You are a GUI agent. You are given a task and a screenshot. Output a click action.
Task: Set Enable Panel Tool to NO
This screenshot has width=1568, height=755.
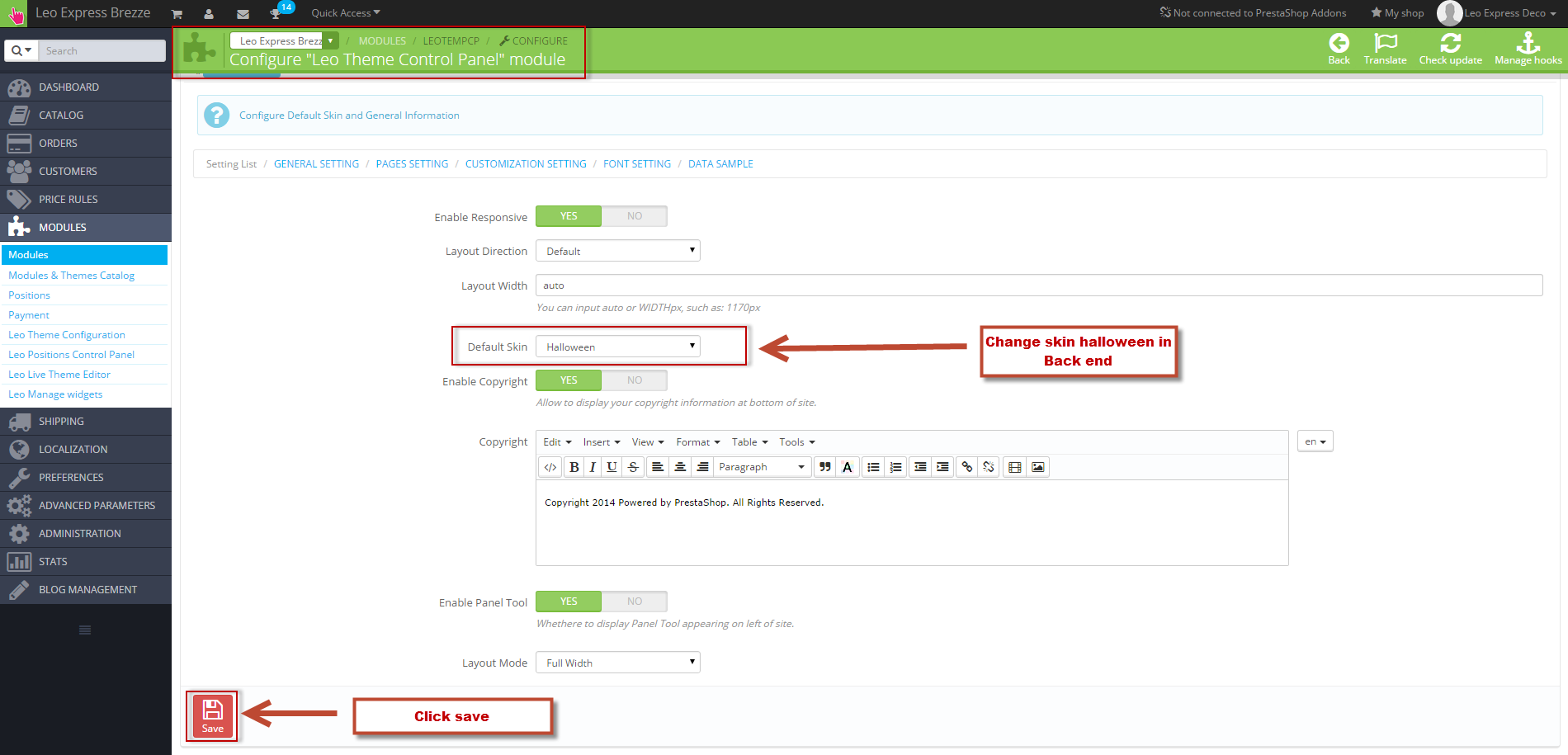point(635,602)
